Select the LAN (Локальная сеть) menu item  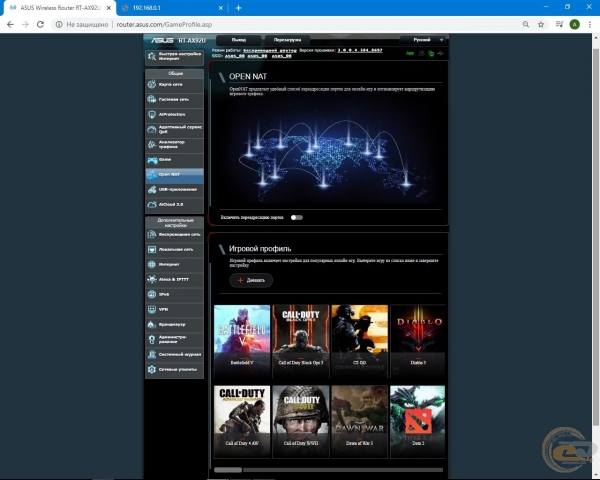174,250
